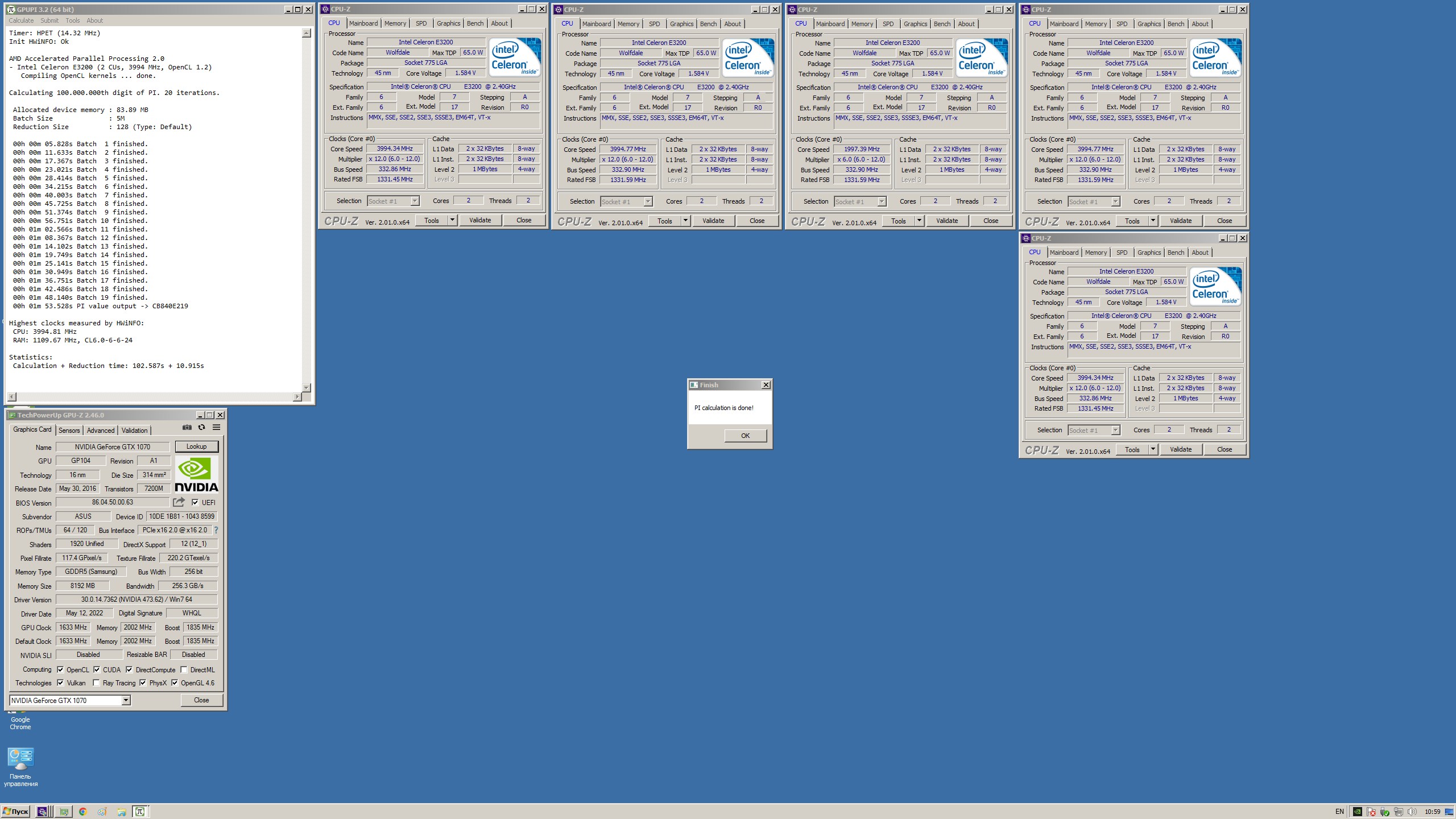Open the Пуск start button

pos(16,812)
